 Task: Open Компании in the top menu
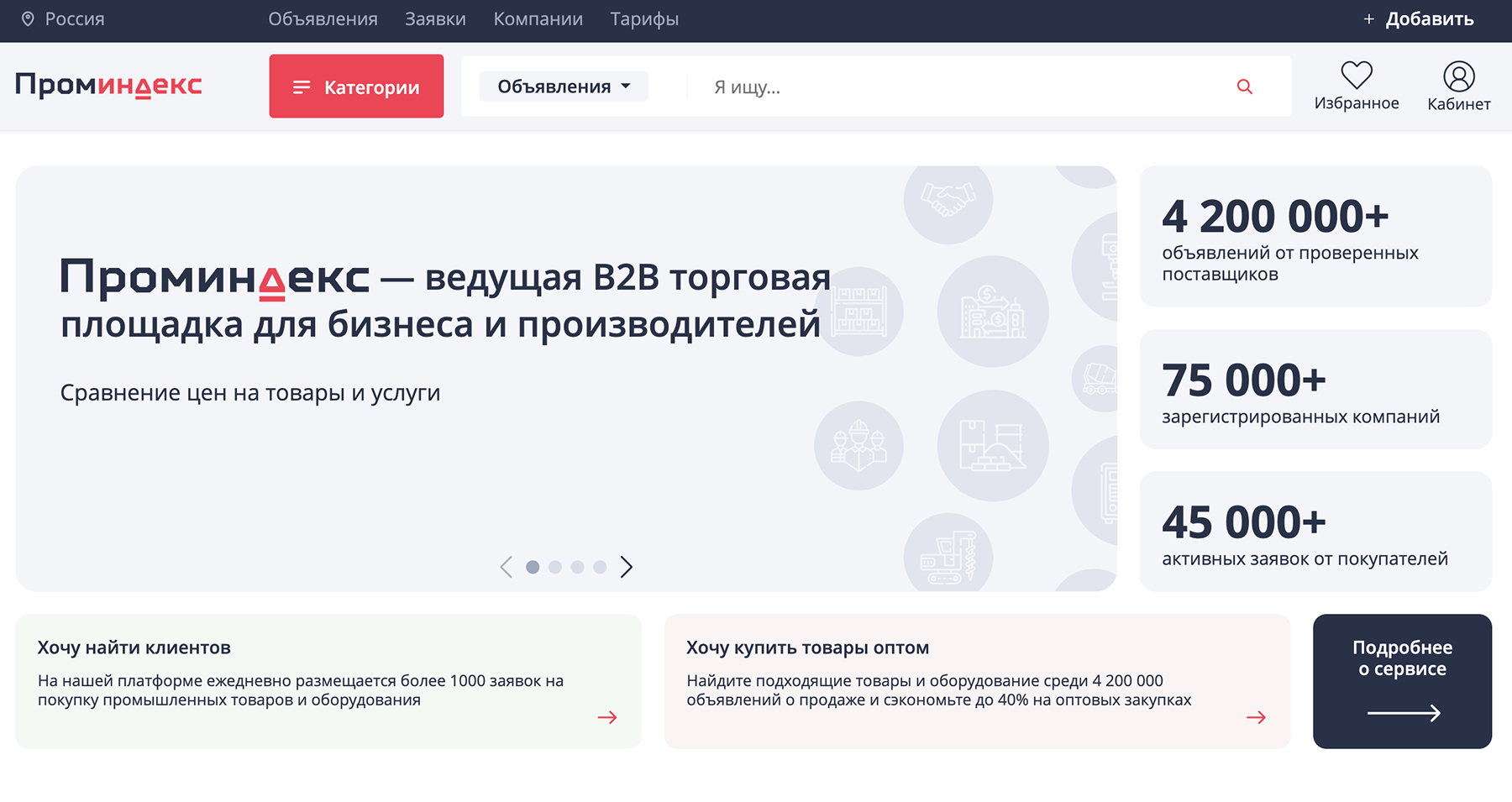pyautogui.click(x=538, y=19)
